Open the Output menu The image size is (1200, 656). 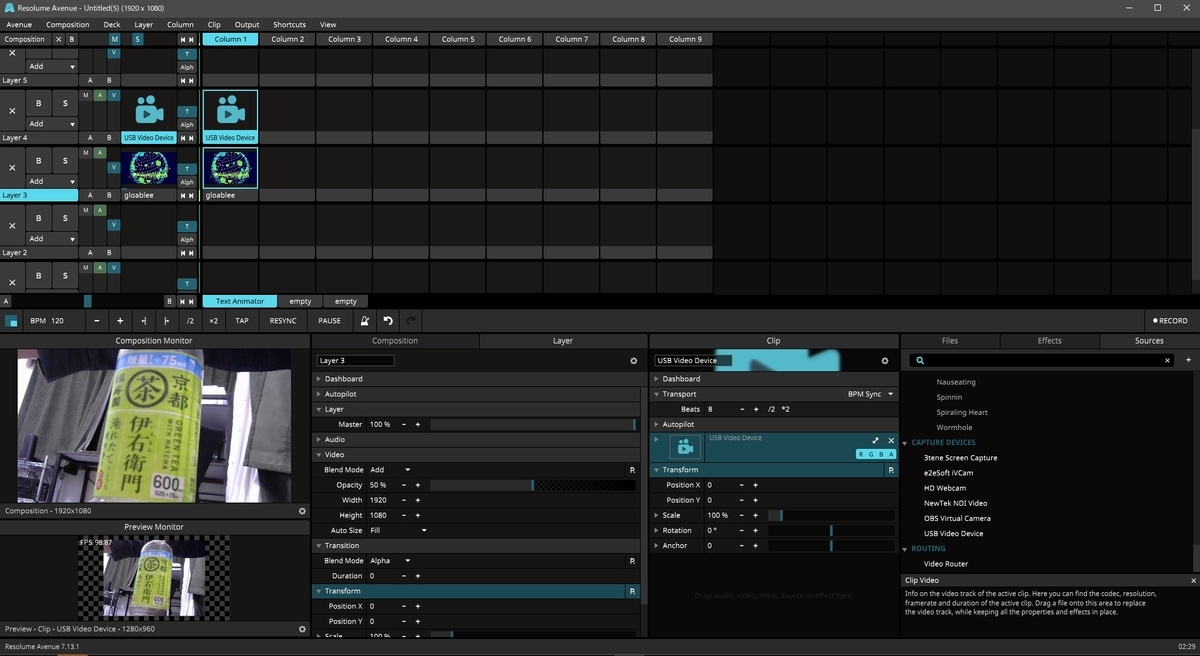click(x=247, y=24)
